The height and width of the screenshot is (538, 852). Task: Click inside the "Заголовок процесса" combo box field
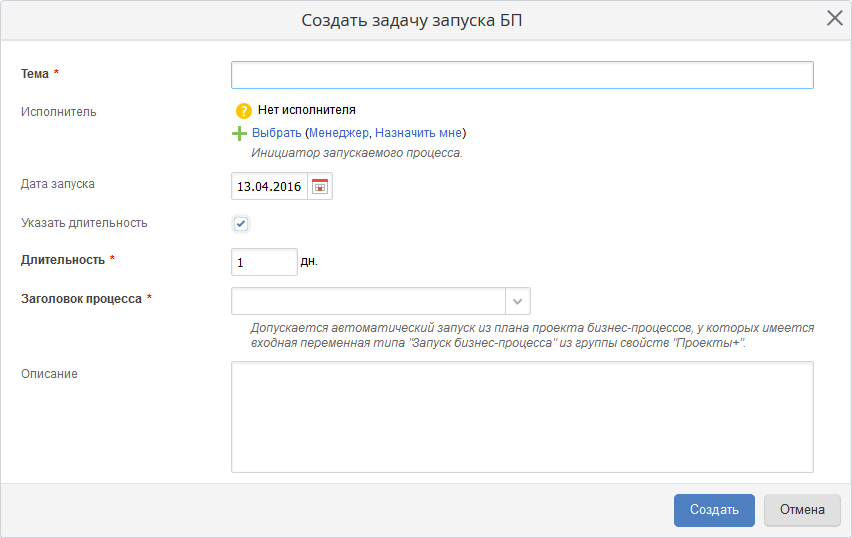coord(368,301)
